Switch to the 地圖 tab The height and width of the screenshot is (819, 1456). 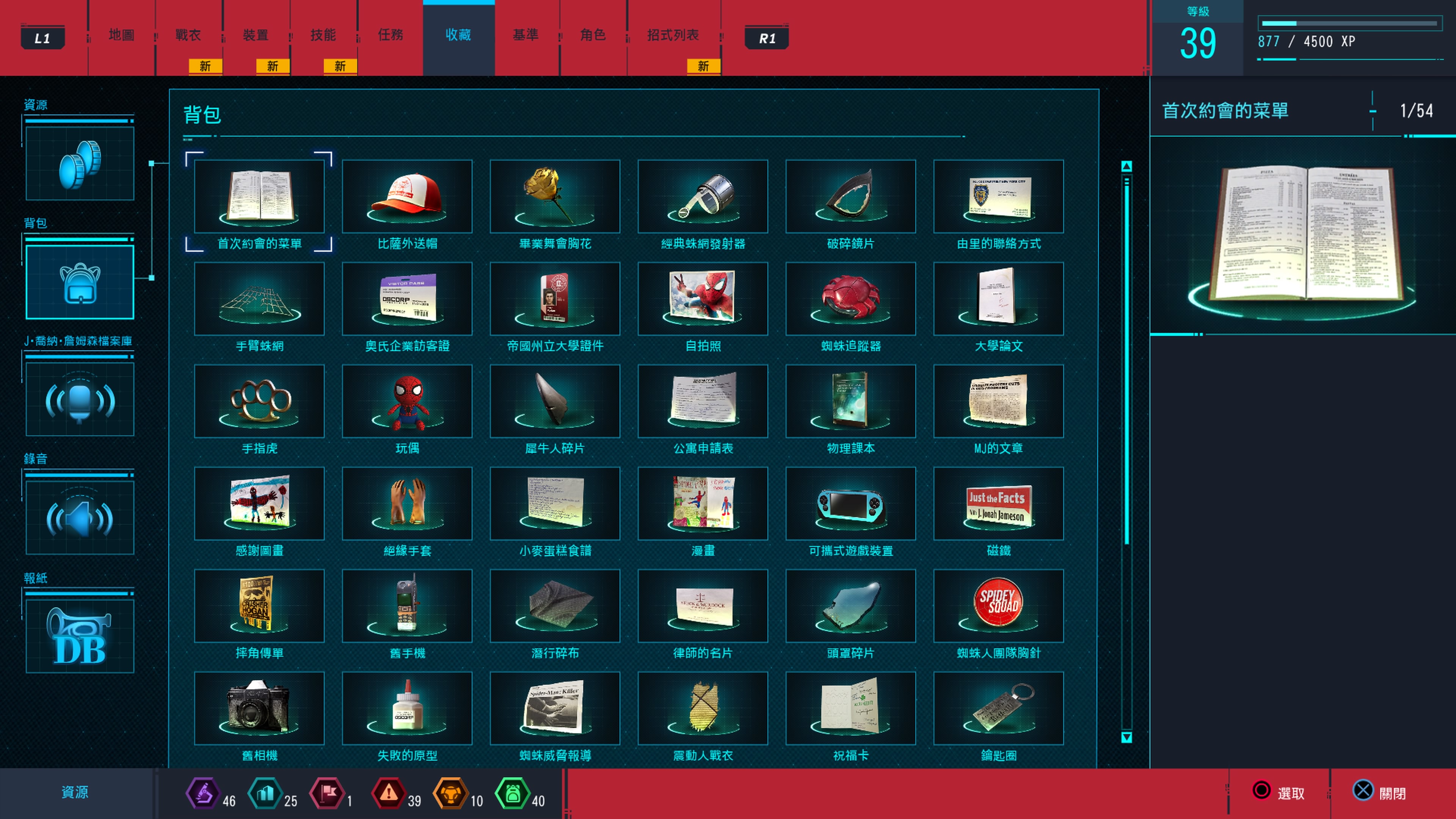(x=121, y=35)
